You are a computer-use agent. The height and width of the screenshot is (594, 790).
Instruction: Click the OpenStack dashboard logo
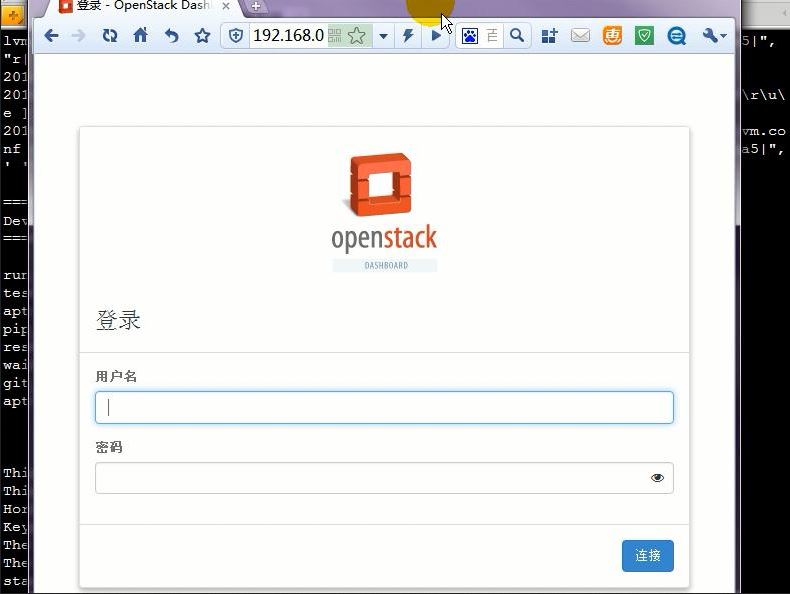coord(384,212)
